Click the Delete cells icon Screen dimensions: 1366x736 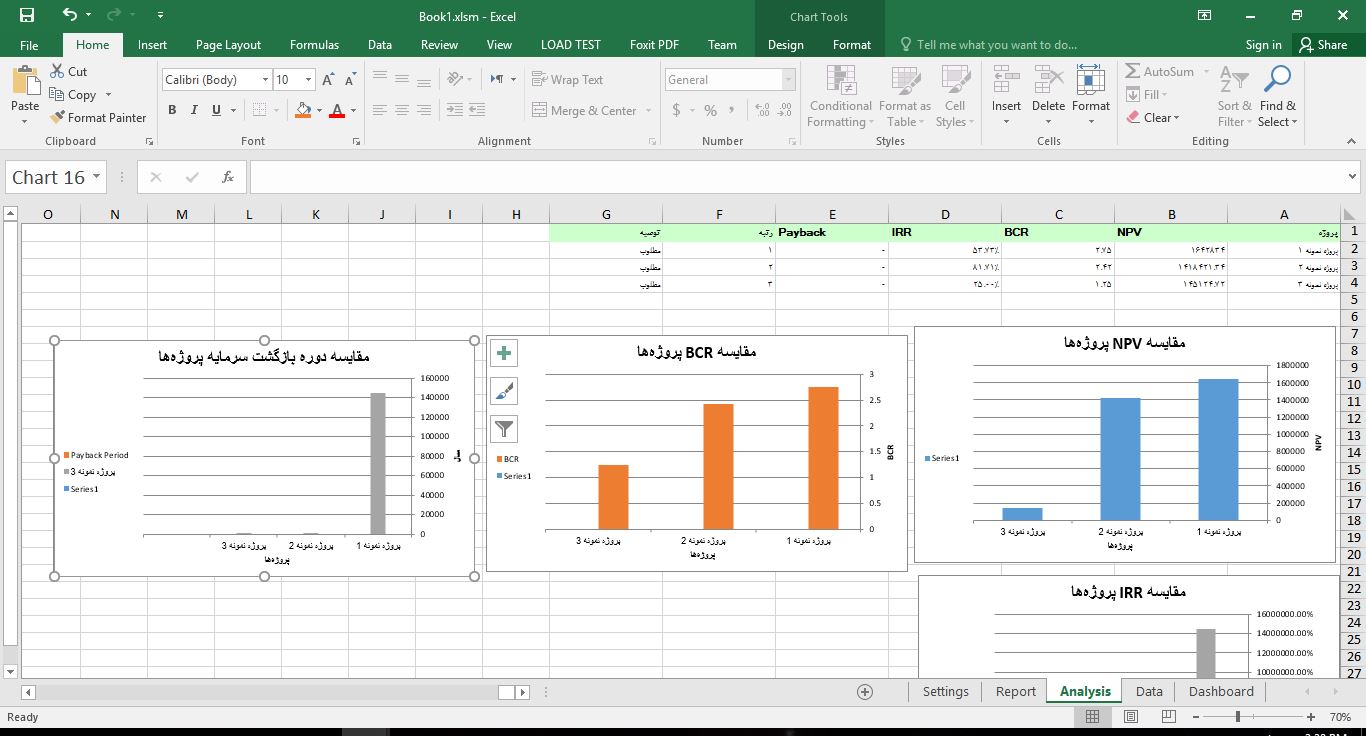coord(1048,81)
